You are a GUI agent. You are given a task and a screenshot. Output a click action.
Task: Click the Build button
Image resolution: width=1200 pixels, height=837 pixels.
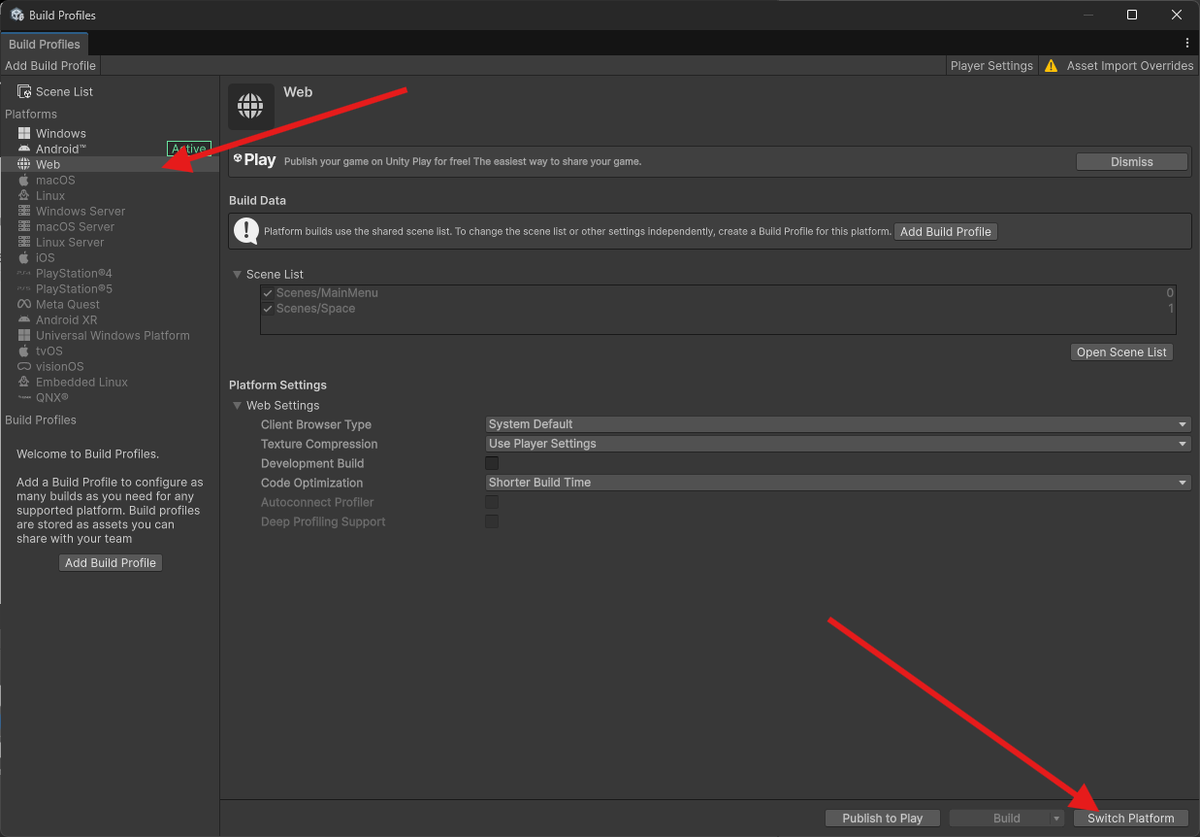[1000, 818]
